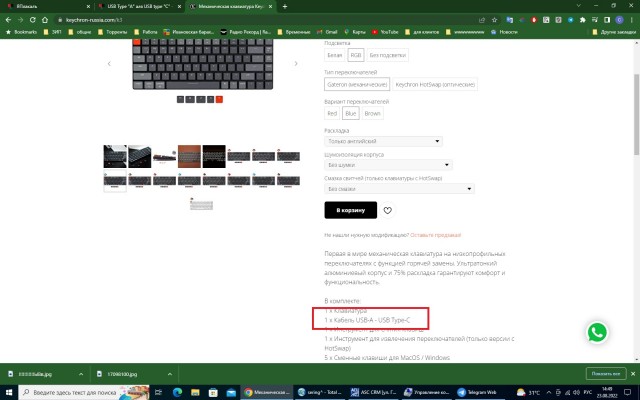The image size is (640, 400).
Task: Open the side panel icon in the toolbar
Action: (x=607, y=20)
